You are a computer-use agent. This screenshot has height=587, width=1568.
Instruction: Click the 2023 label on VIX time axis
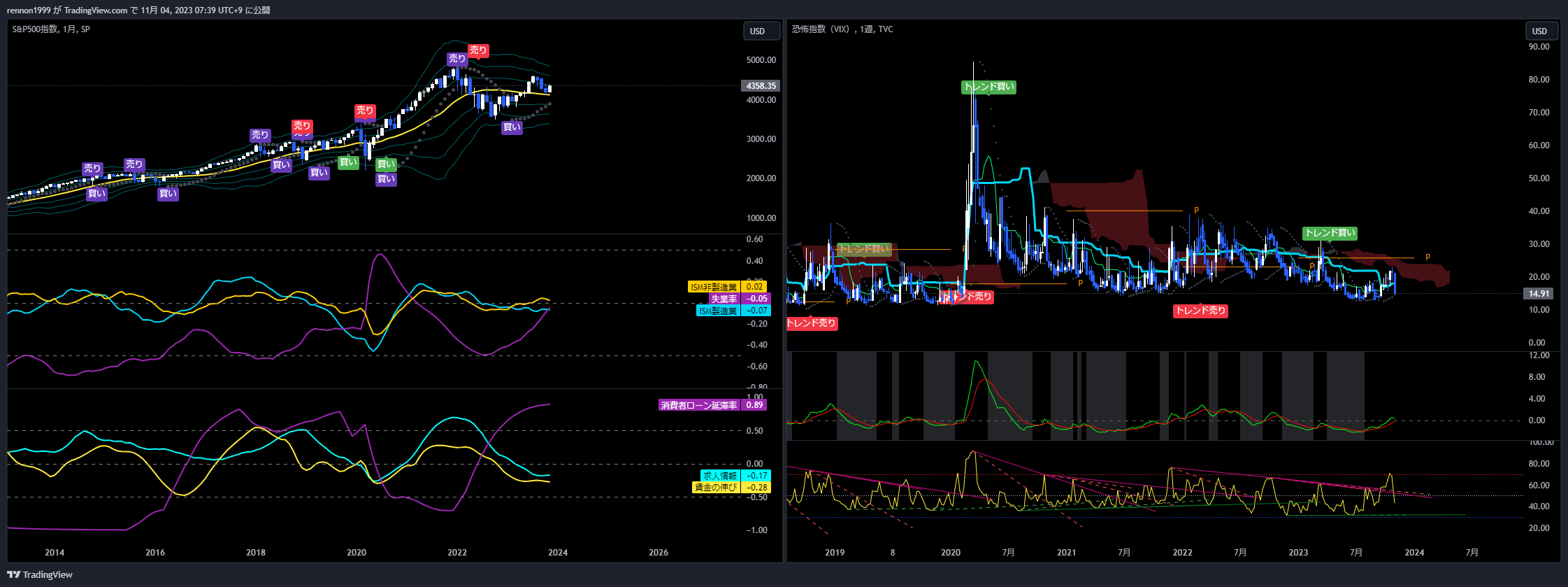pos(1298,553)
